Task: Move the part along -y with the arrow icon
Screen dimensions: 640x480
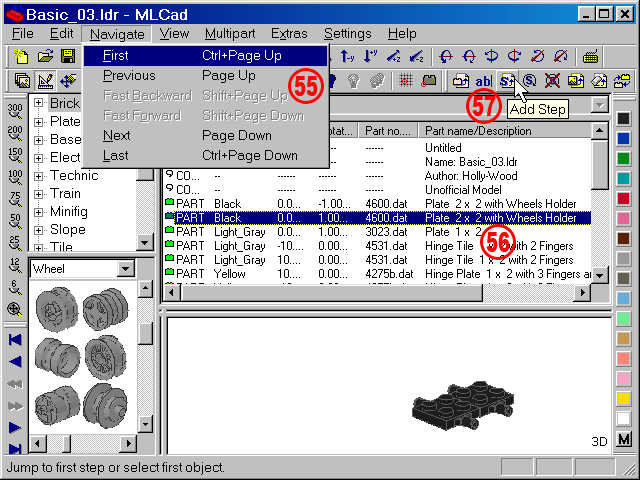Action: pos(348,56)
